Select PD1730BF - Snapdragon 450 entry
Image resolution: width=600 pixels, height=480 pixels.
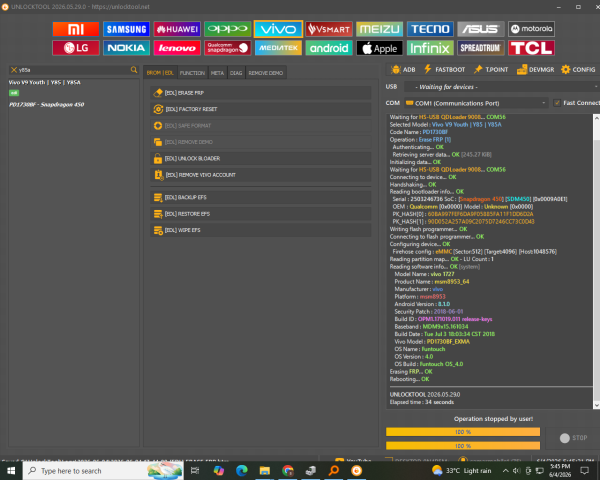pos(46,104)
